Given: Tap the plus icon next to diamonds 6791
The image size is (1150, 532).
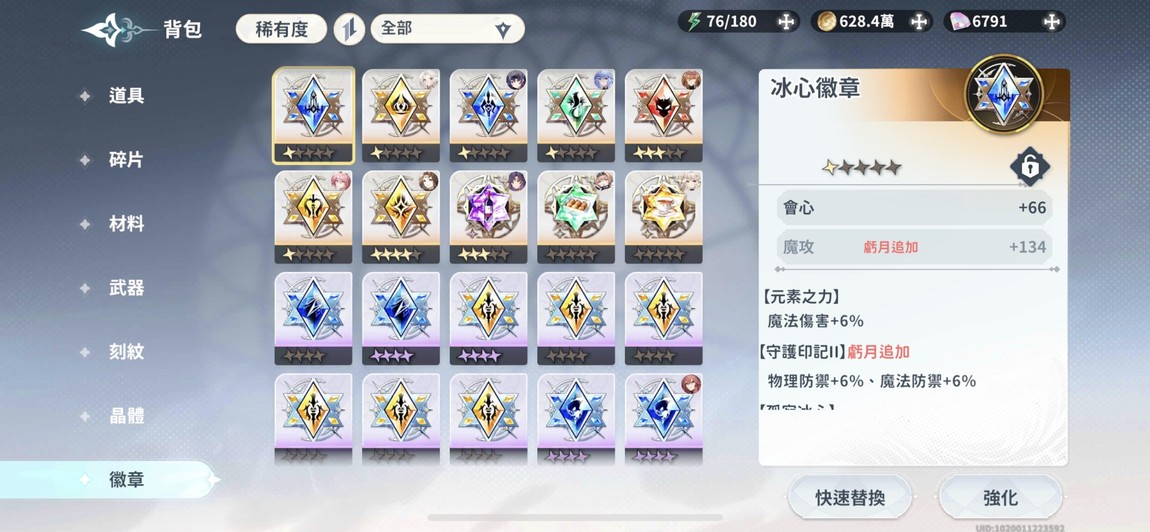Looking at the screenshot, I should [x=1052, y=22].
